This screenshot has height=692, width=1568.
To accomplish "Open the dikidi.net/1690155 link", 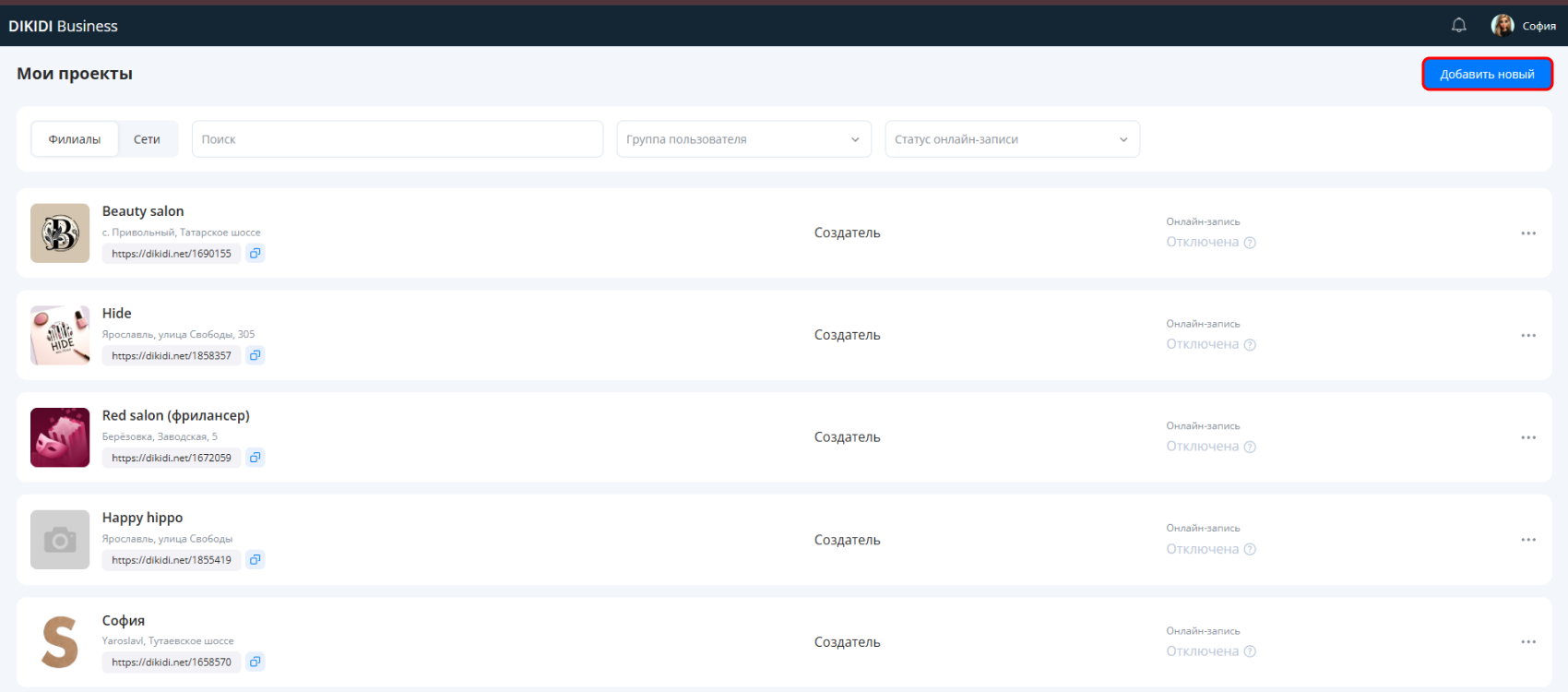I will pyautogui.click(x=172, y=254).
